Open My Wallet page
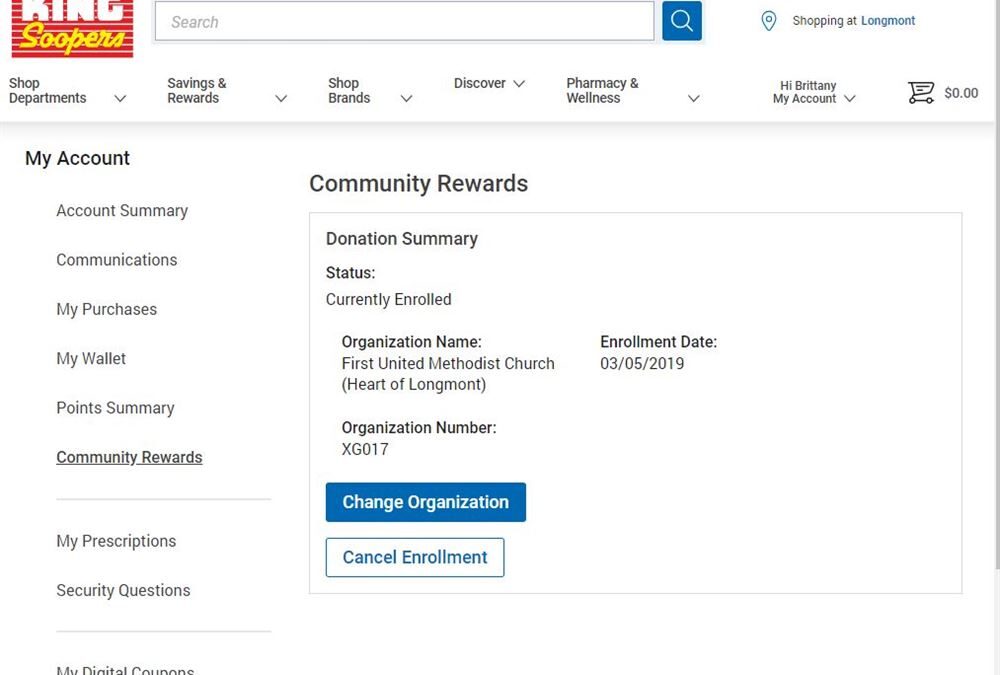Image resolution: width=1000 pixels, height=675 pixels. click(x=91, y=359)
